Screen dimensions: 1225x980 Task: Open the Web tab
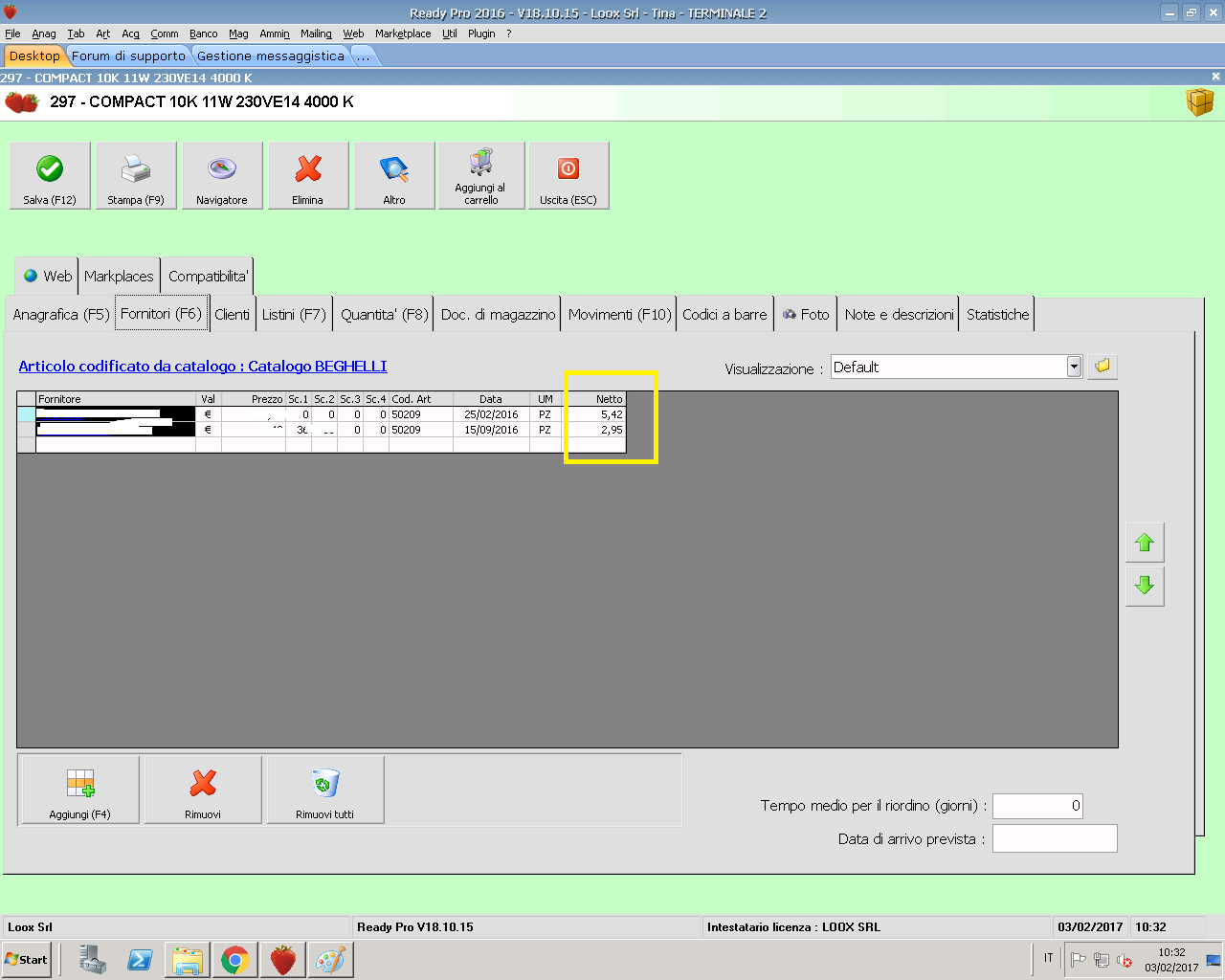coord(47,276)
